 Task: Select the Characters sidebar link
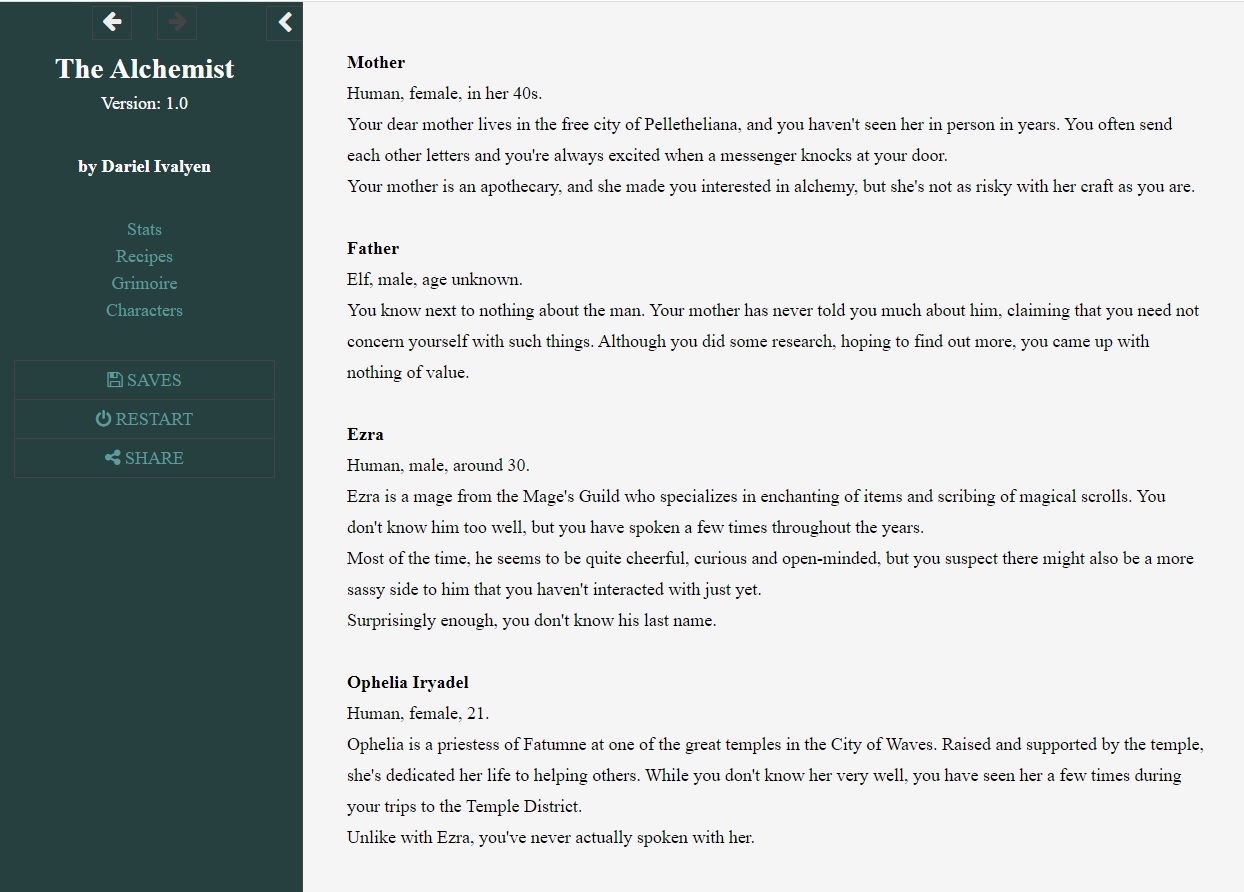pos(144,311)
